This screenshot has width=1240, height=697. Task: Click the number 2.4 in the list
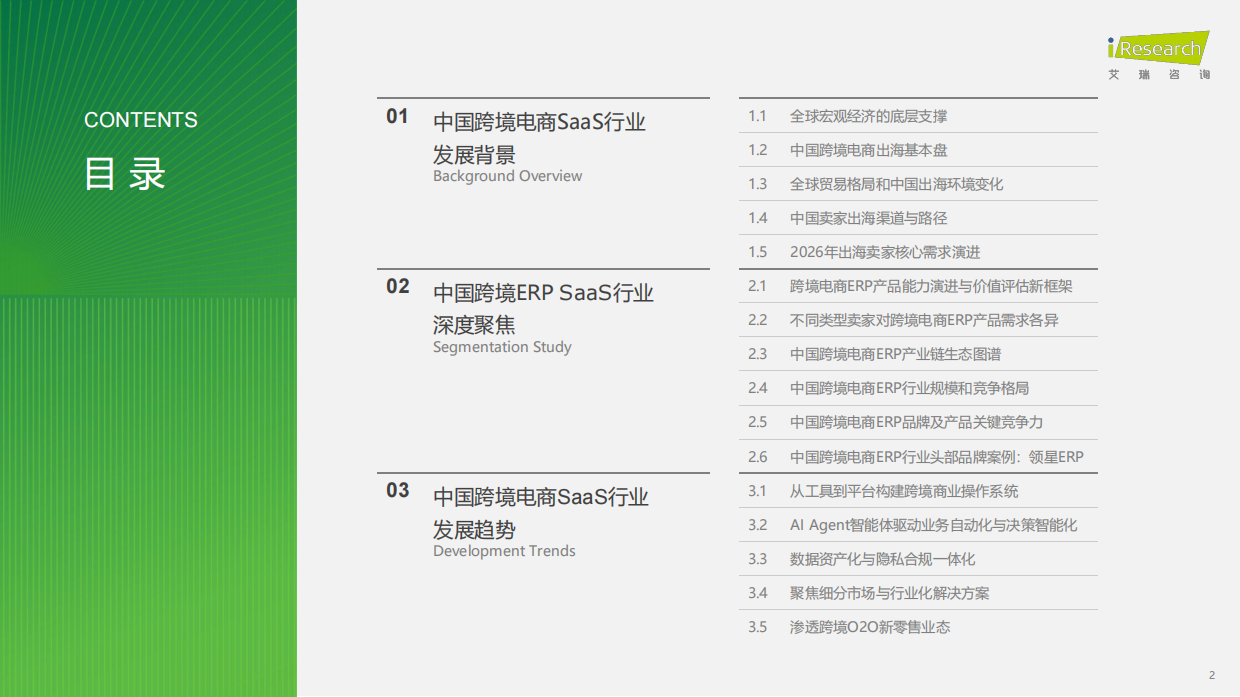(757, 388)
